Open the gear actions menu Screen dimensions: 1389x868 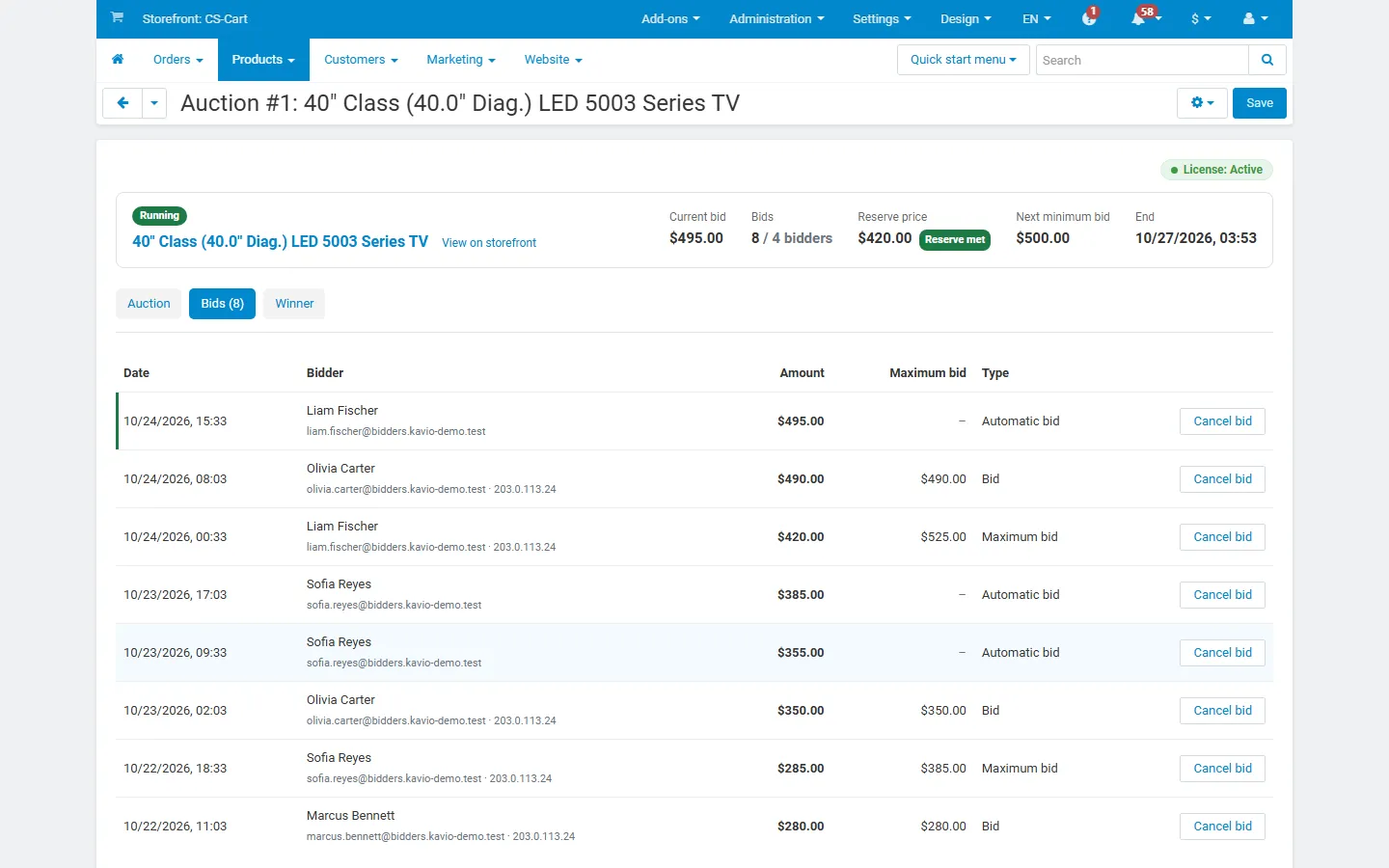1202,103
